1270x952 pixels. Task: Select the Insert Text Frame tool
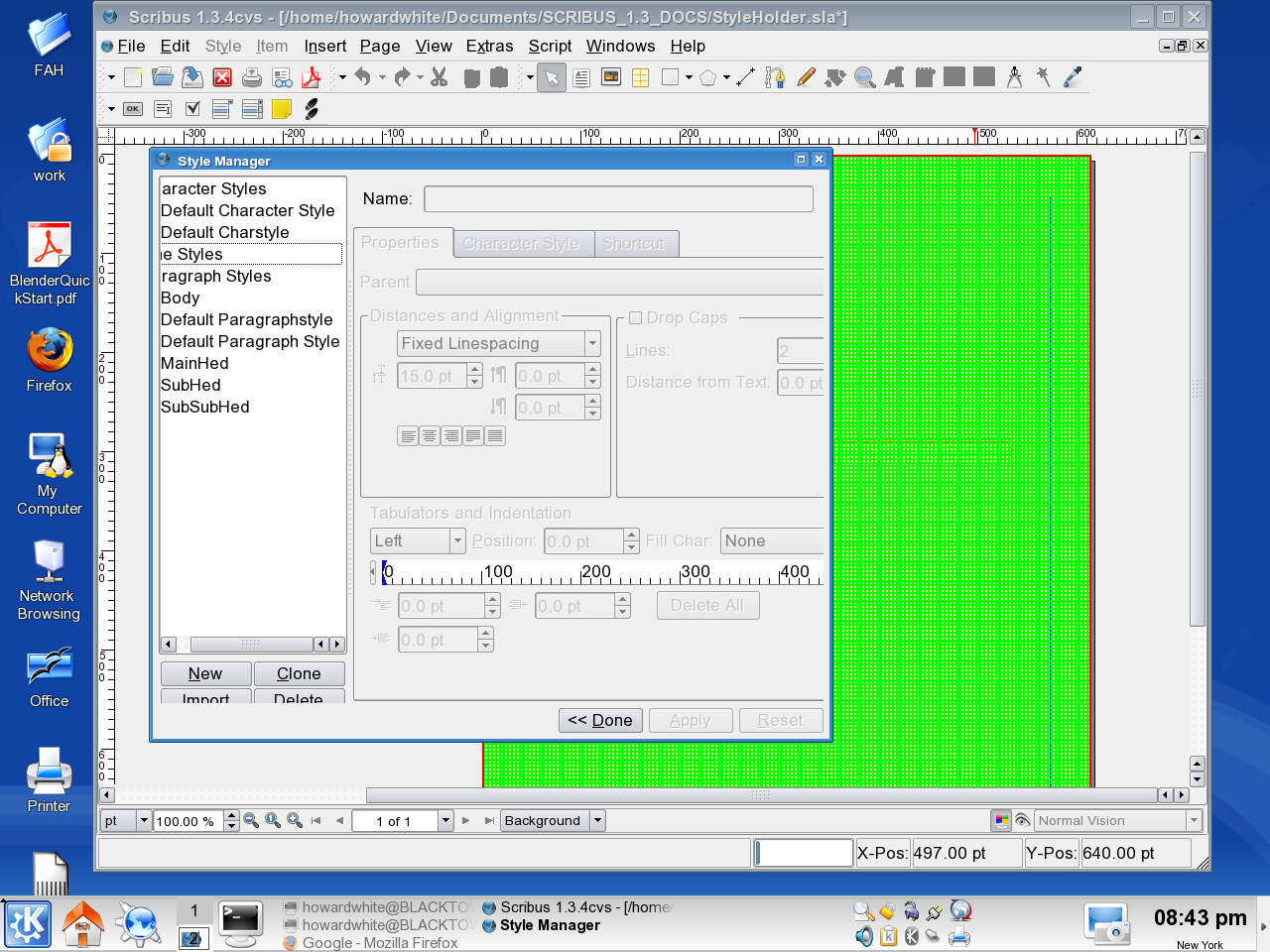pos(581,77)
